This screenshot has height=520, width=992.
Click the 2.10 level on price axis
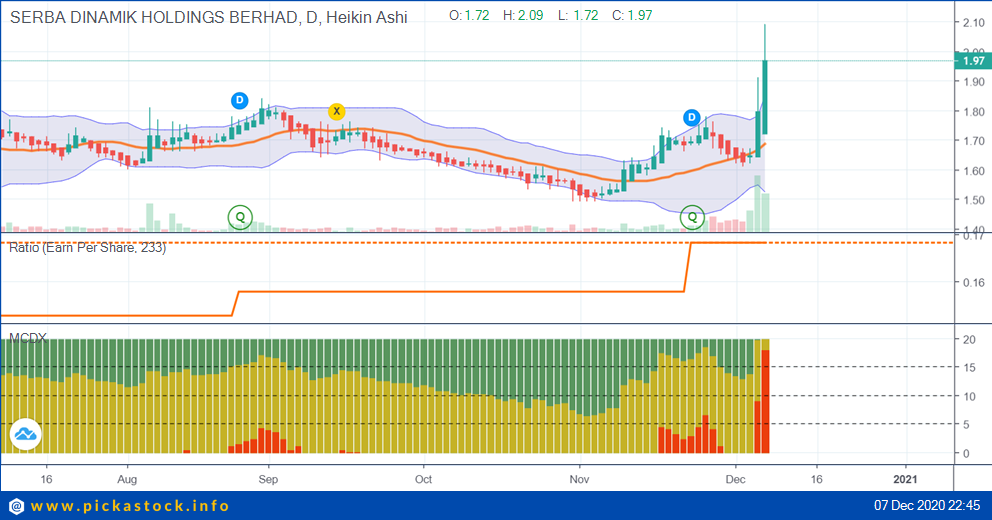coord(972,23)
